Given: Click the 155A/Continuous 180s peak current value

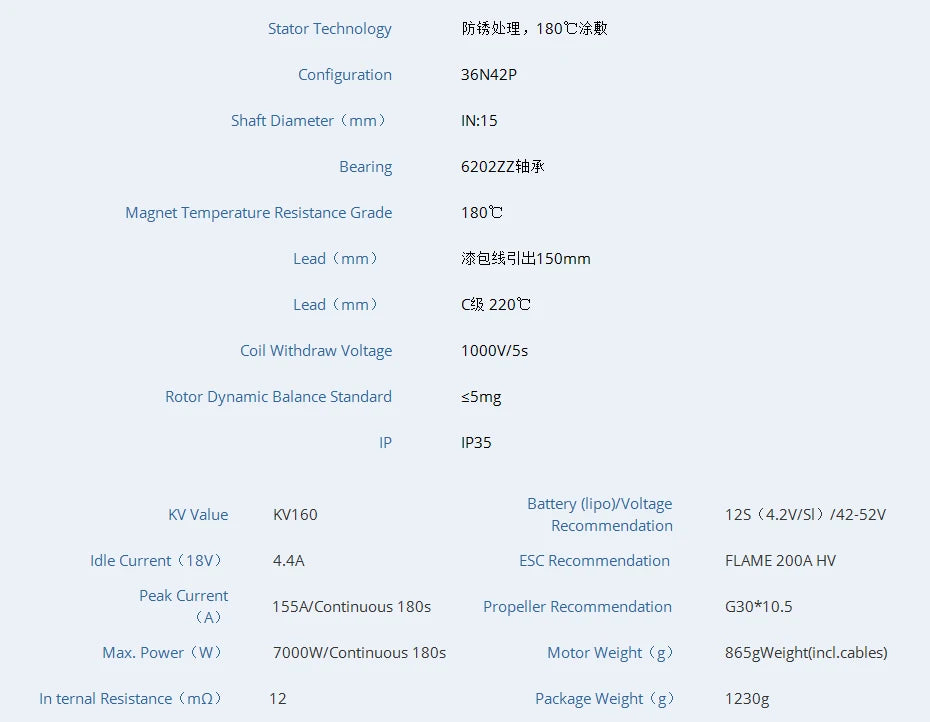Looking at the screenshot, I should pos(351,607).
